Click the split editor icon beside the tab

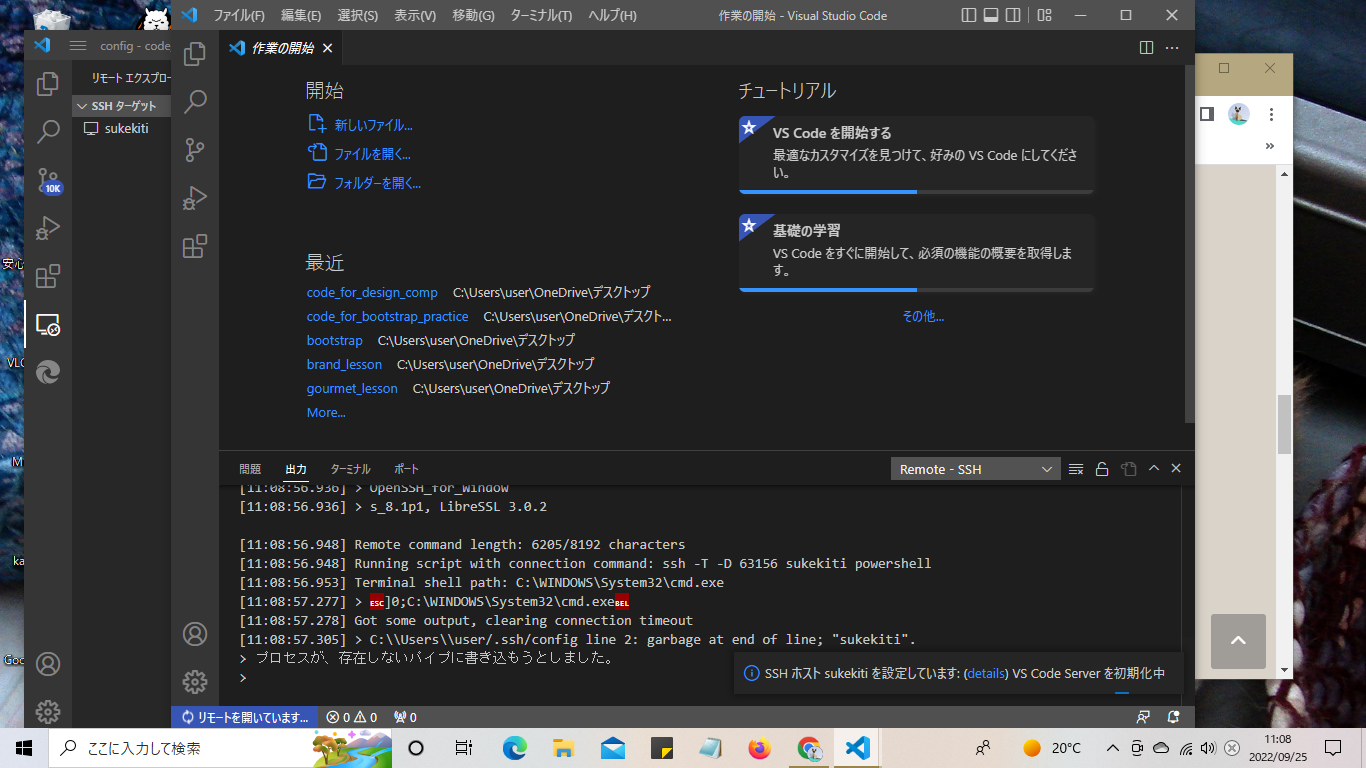tap(1146, 48)
